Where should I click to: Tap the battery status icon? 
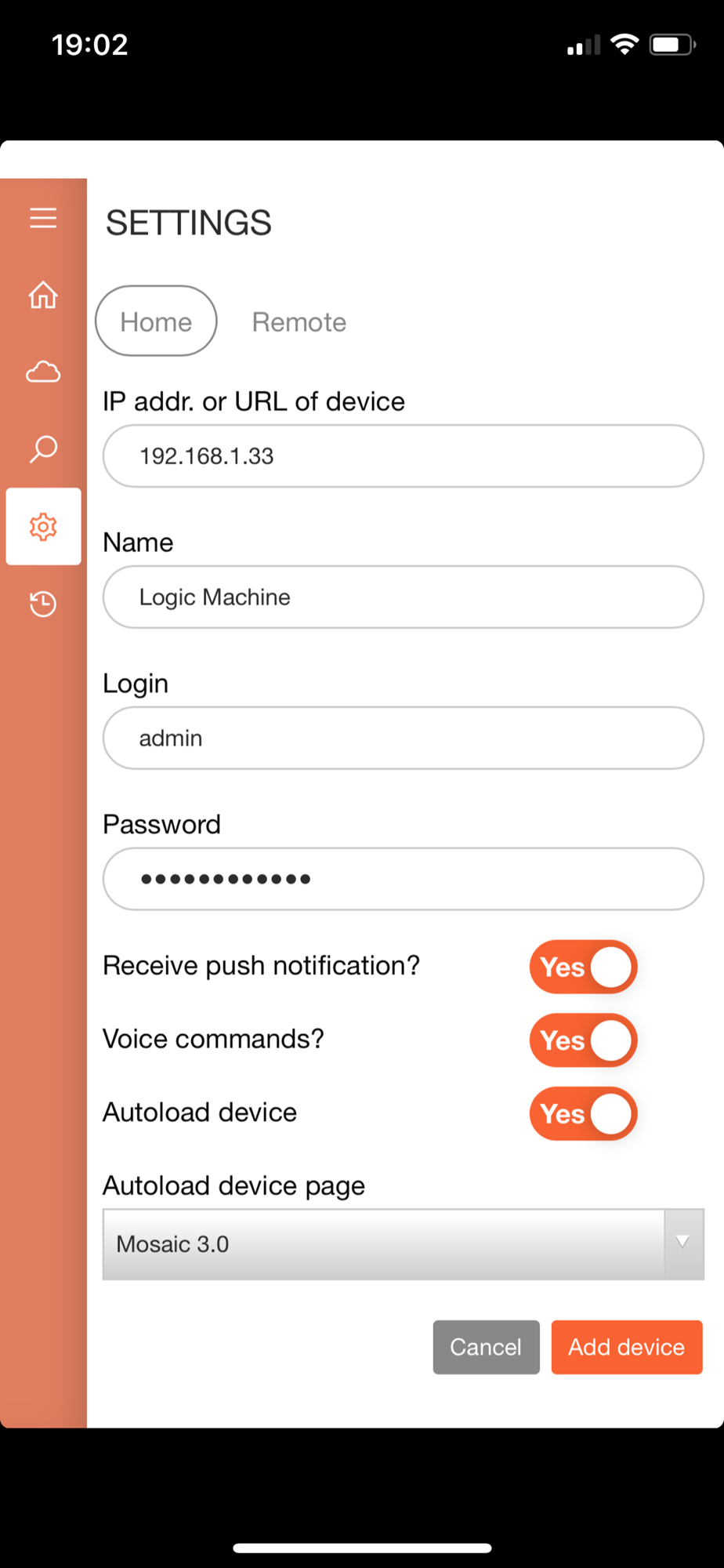tap(672, 45)
